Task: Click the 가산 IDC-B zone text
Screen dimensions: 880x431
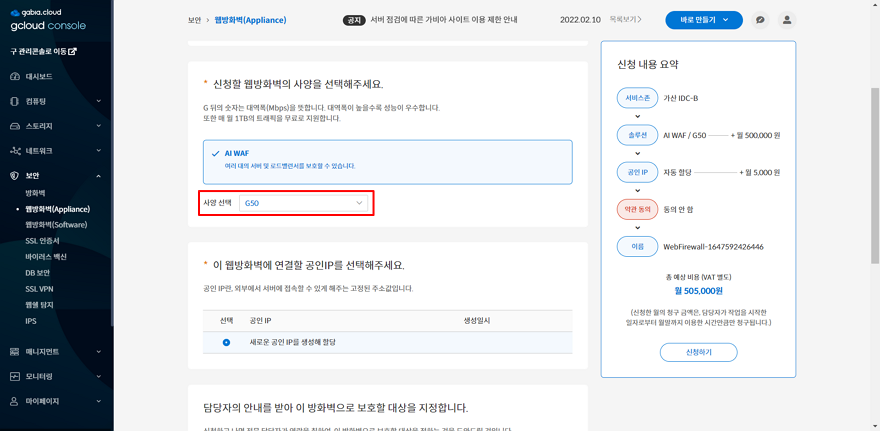Action: (681, 98)
